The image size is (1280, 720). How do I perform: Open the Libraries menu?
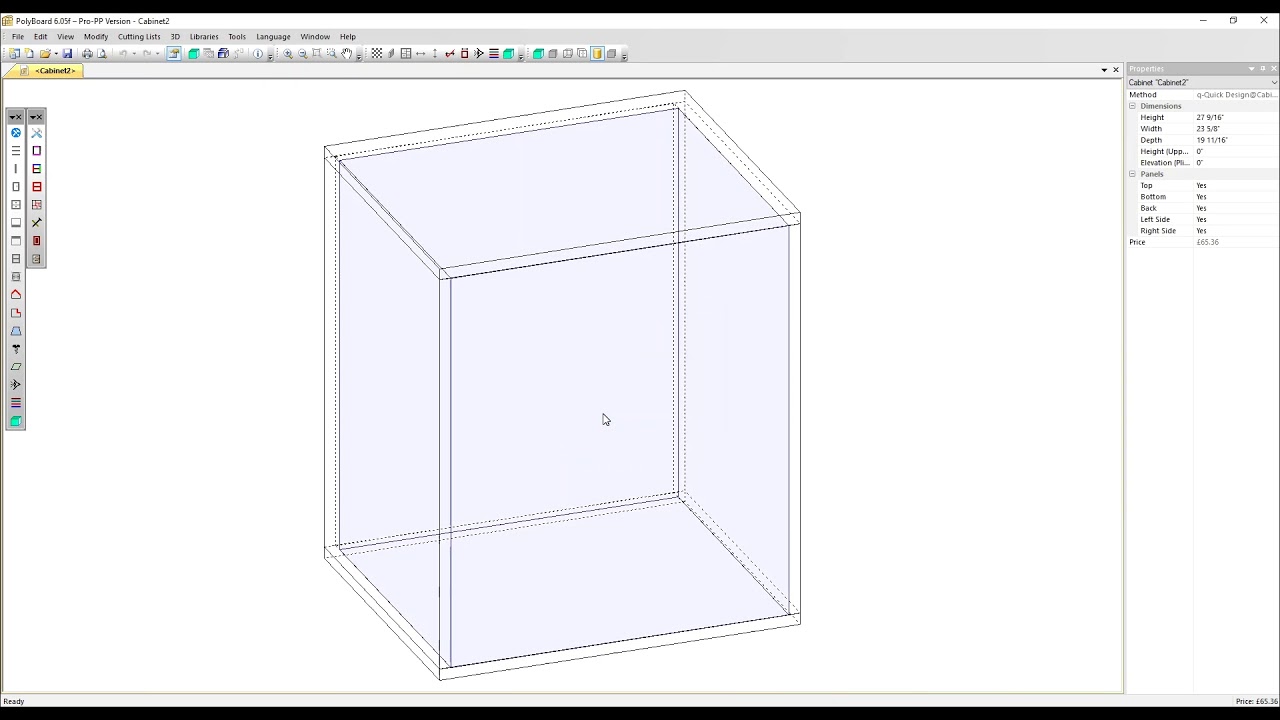pos(204,36)
